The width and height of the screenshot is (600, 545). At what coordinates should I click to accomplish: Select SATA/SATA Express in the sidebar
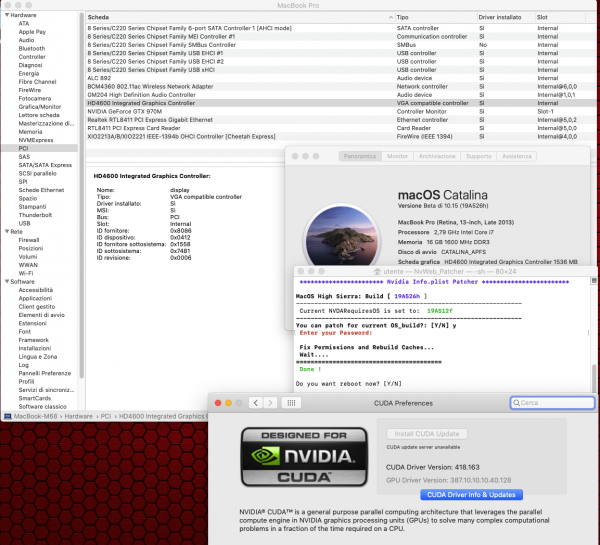coord(45,165)
